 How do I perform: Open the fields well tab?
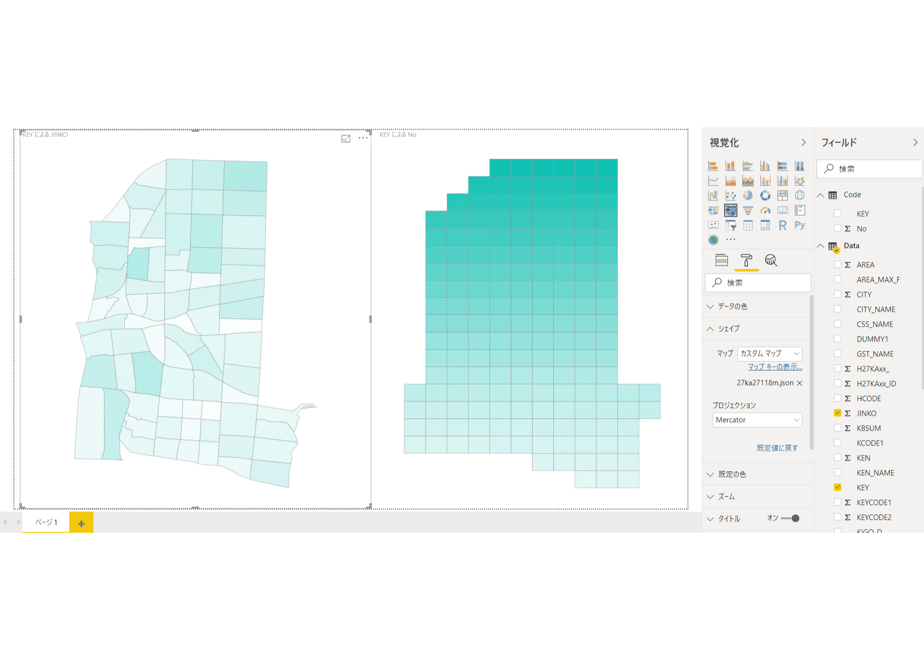[721, 260]
